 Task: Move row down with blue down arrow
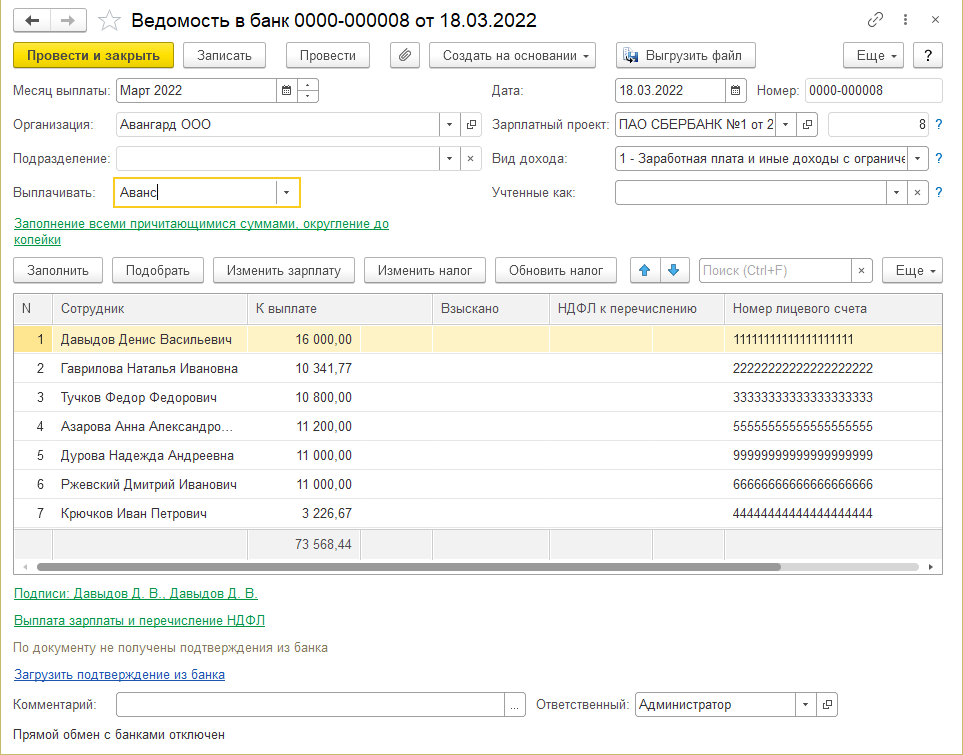[673, 270]
